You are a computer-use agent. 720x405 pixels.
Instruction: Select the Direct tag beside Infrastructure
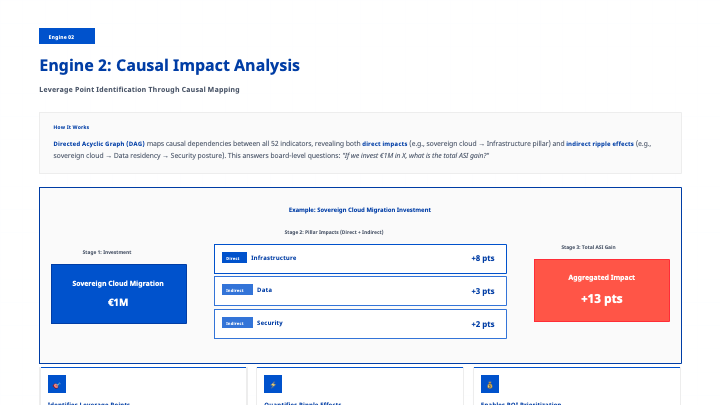point(233,258)
